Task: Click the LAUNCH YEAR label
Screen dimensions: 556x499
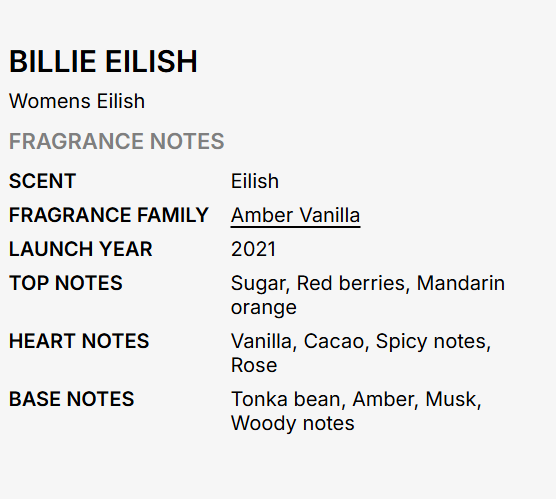Action: tap(81, 249)
